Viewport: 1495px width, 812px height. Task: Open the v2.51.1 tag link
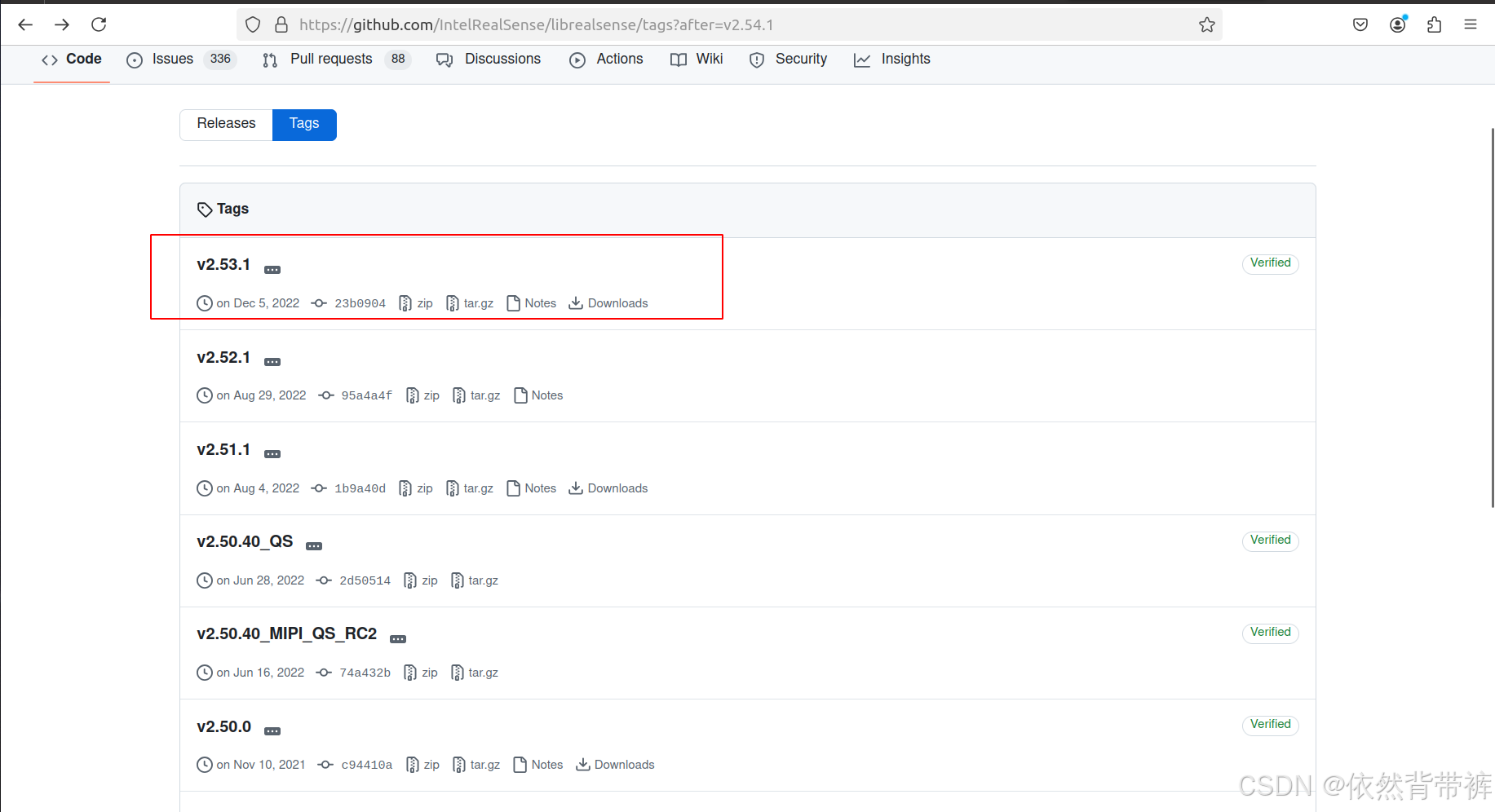point(223,450)
